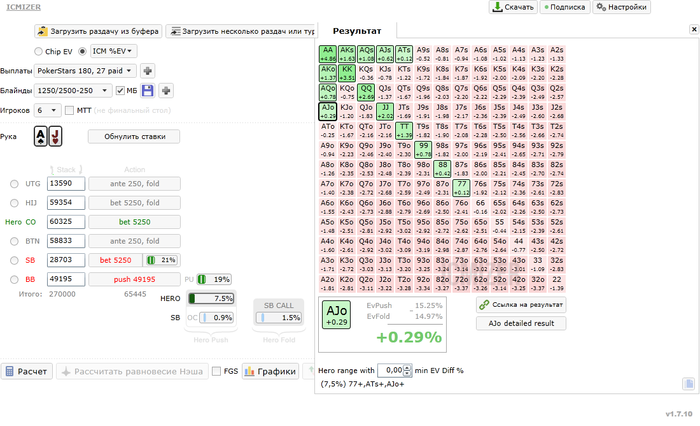This screenshot has height=426, width=700.
Task: Click Обнулить ставки button
Action: click(134, 137)
